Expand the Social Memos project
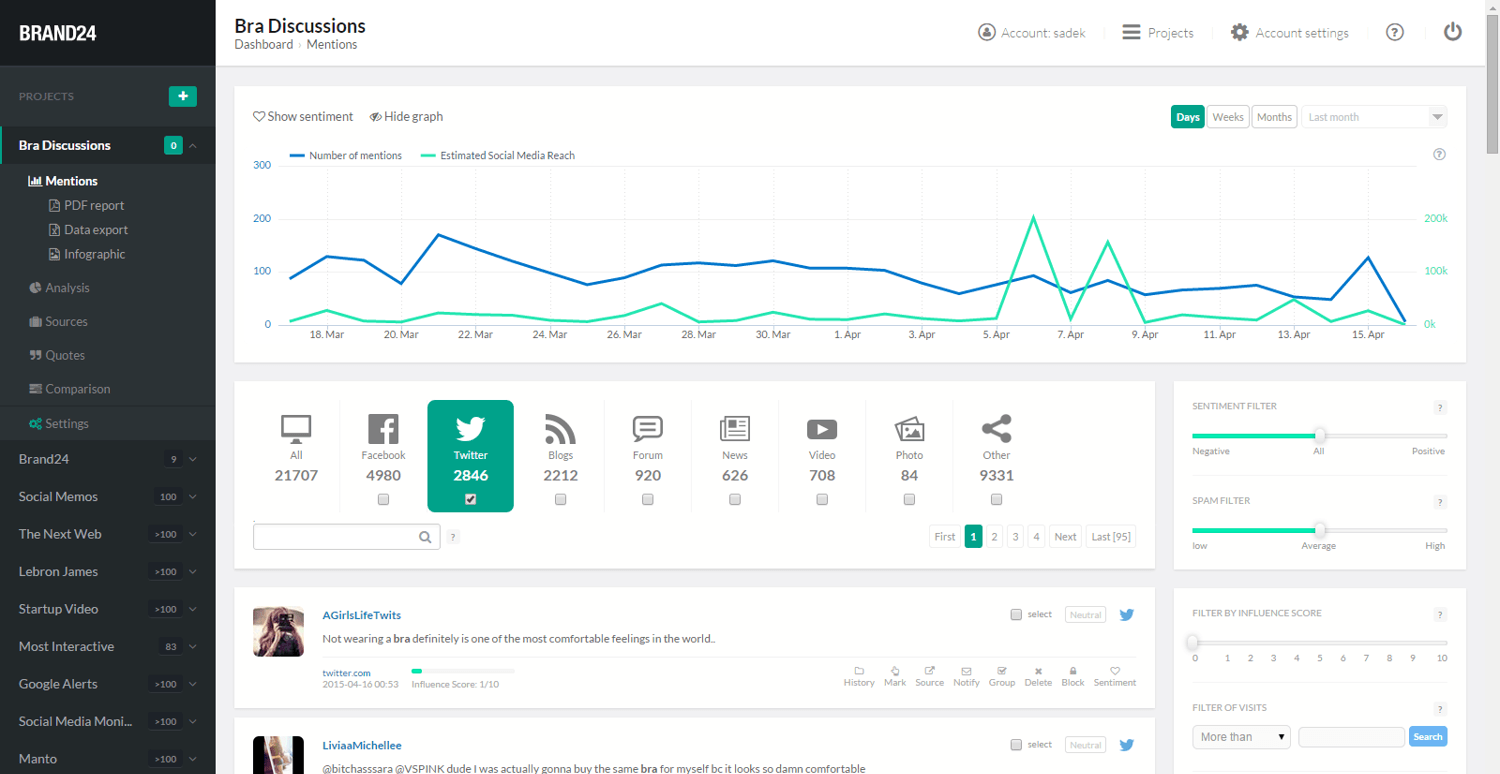The width and height of the screenshot is (1500, 774). coord(193,497)
